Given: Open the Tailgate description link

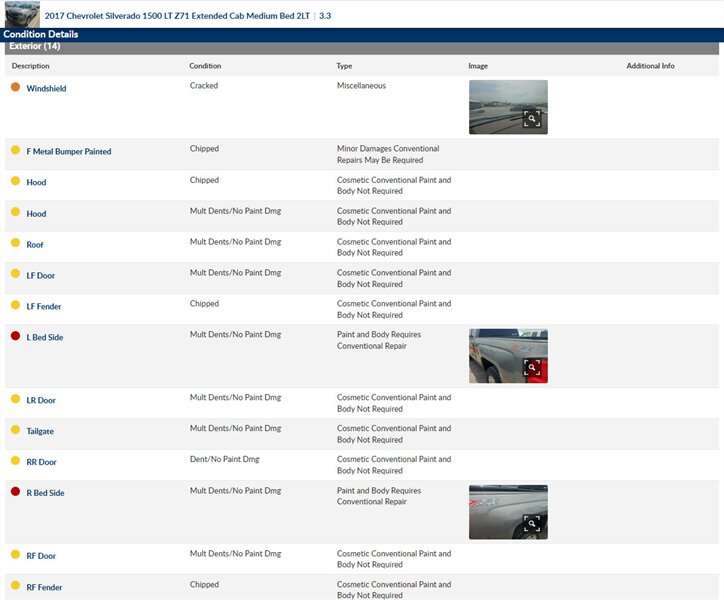Looking at the screenshot, I should [x=40, y=431].
